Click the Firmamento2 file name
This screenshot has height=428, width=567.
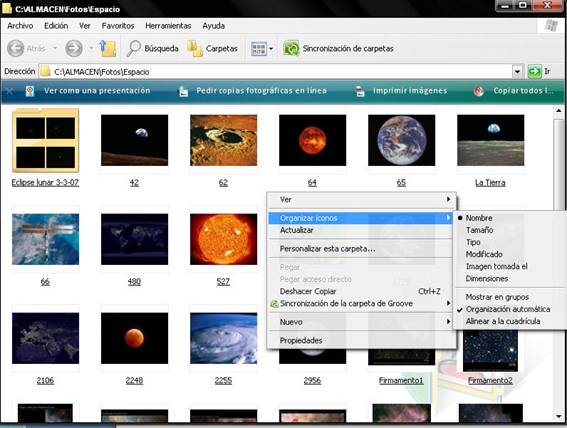(x=490, y=380)
